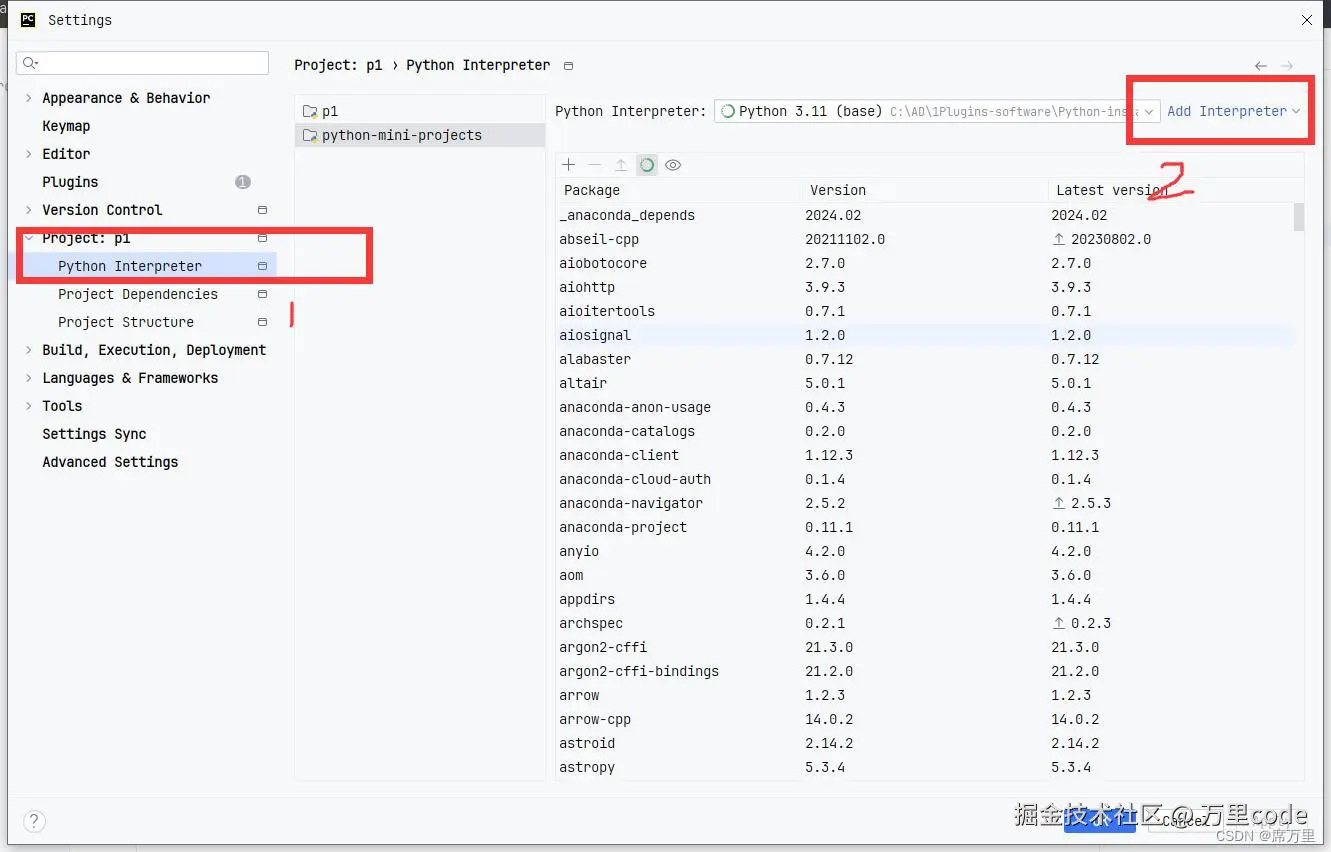Image resolution: width=1331 pixels, height=852 pixels.
Task: Expand the Version Control section
Action: tap(28, 210)
